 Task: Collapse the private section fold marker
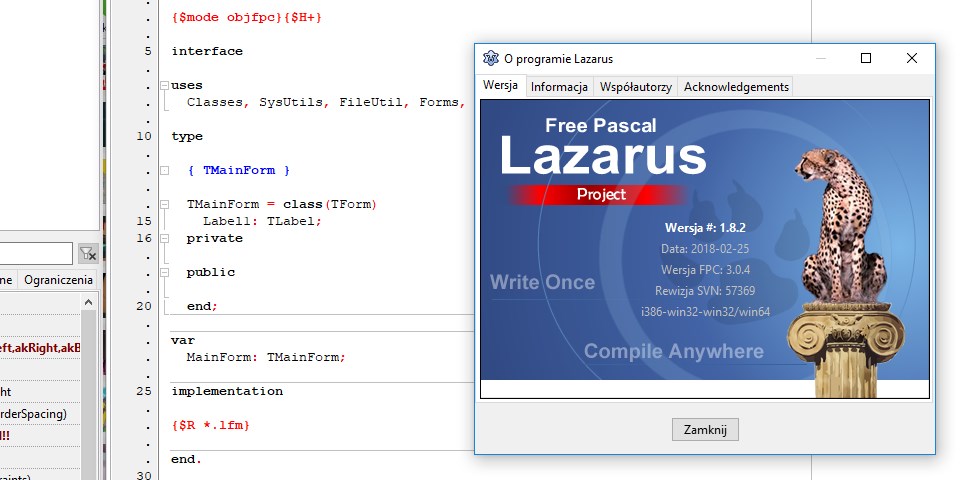click(164, 238)
